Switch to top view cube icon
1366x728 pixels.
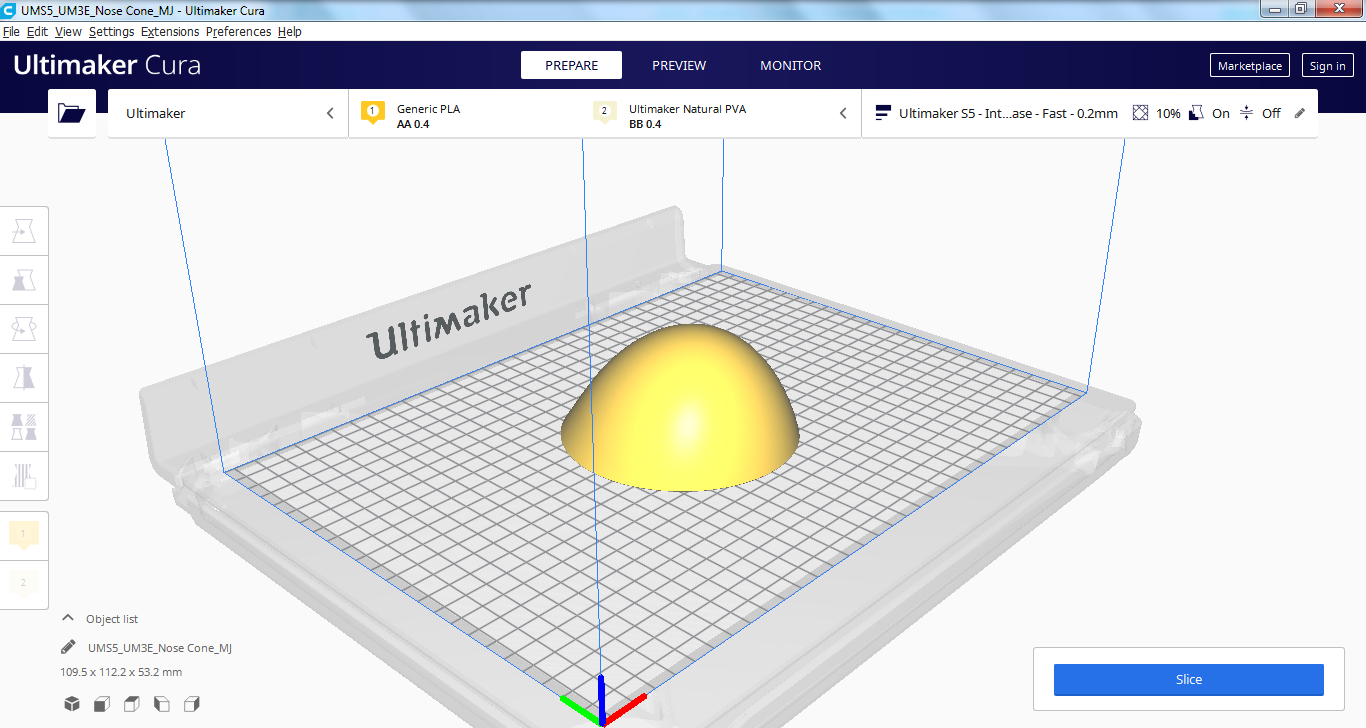pyautogui.click(x=132, y=704)
